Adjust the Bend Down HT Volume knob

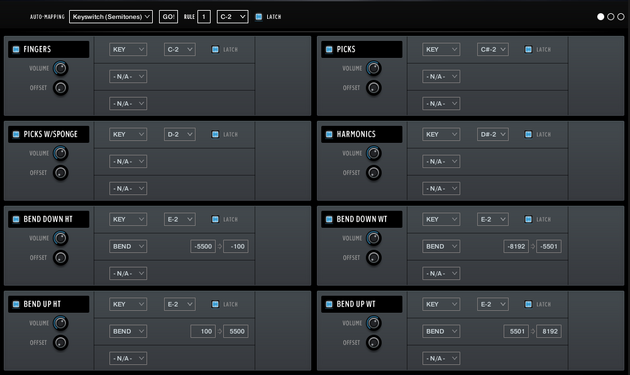tap(61, 238)
